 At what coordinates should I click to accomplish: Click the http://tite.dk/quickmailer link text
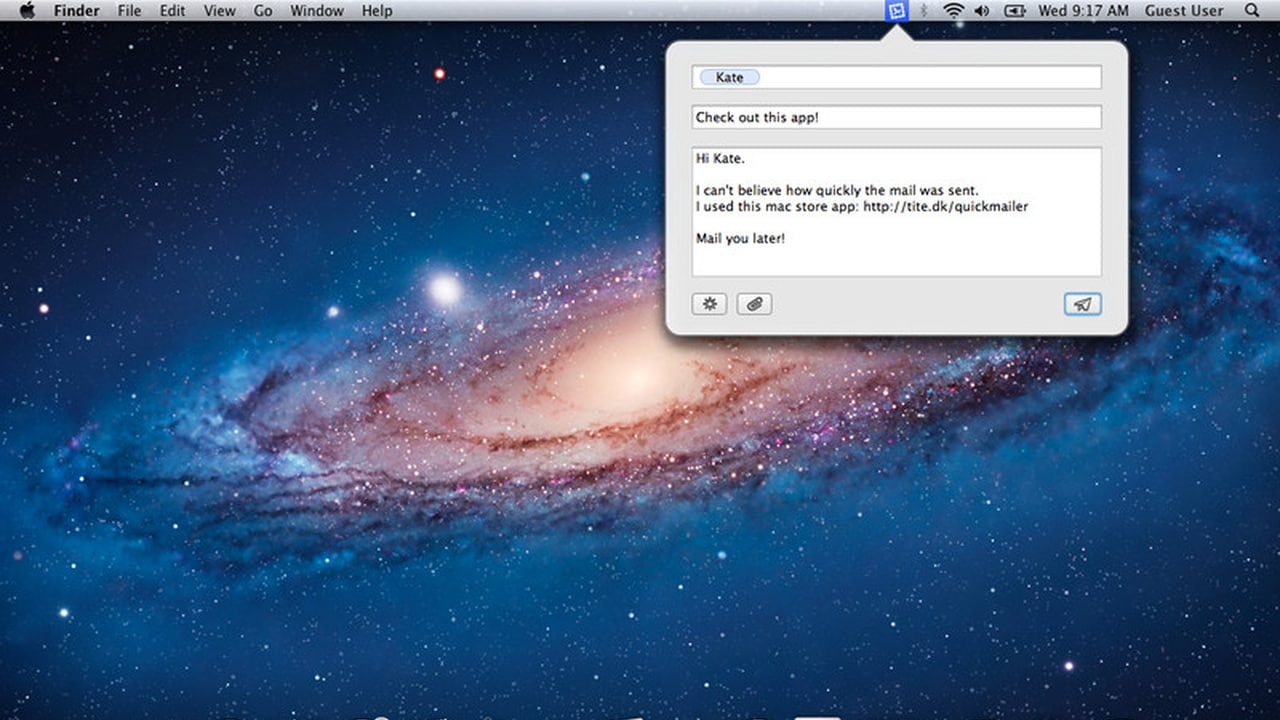pyautogui.click(x=945, y=206)
